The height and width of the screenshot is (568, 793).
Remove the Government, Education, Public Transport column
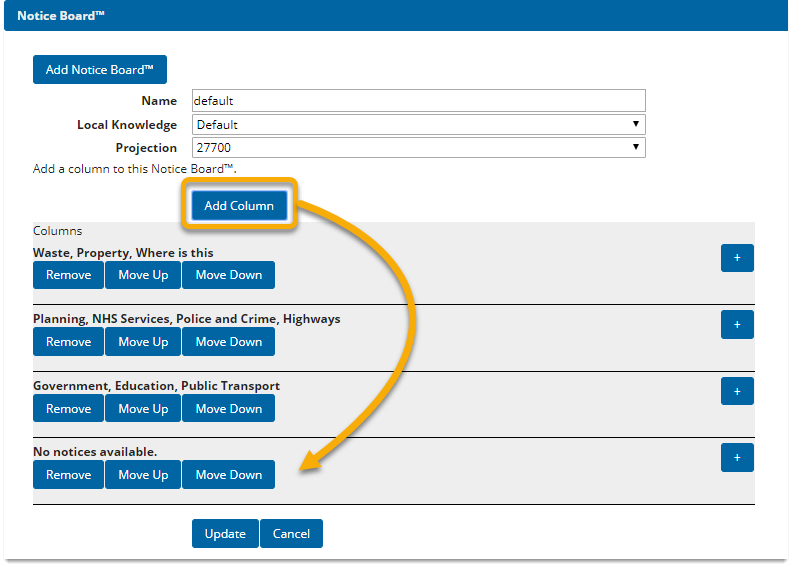click(x=68, y=409)
